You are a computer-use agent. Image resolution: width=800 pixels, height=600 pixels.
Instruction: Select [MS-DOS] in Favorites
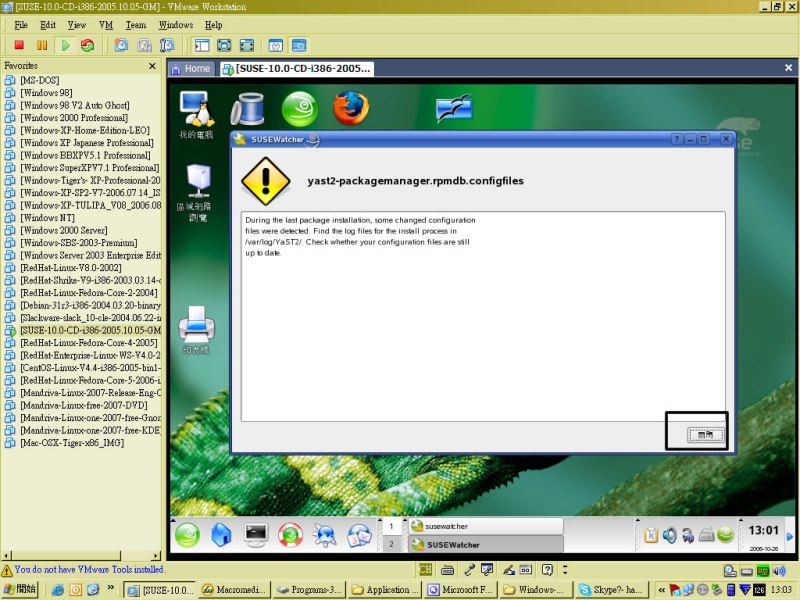coord(40,81)
